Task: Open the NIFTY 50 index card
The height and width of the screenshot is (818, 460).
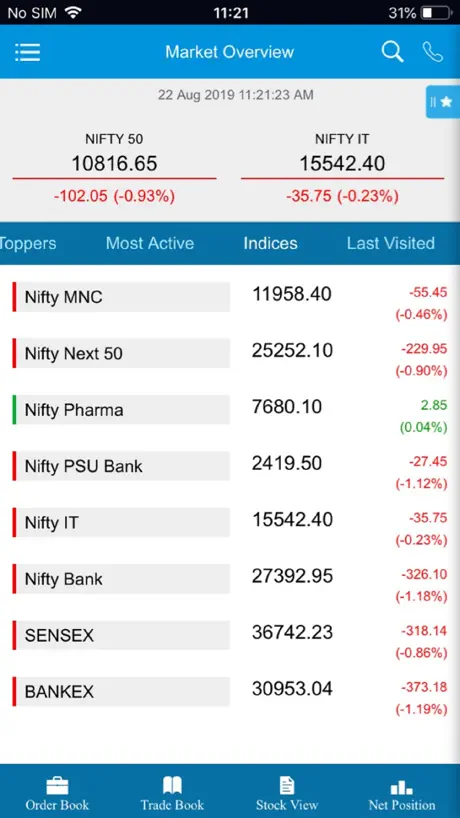Action: click(114, 167)
